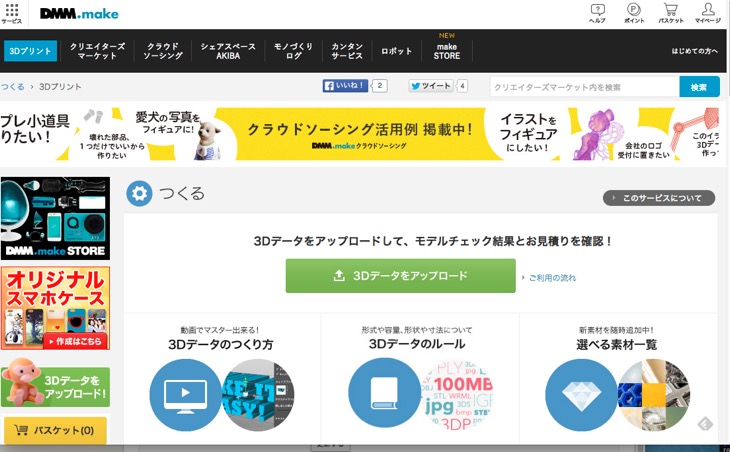Click the 3Dデータをアップロード green button
Screen dimensions: 730x452
(400, 276)
